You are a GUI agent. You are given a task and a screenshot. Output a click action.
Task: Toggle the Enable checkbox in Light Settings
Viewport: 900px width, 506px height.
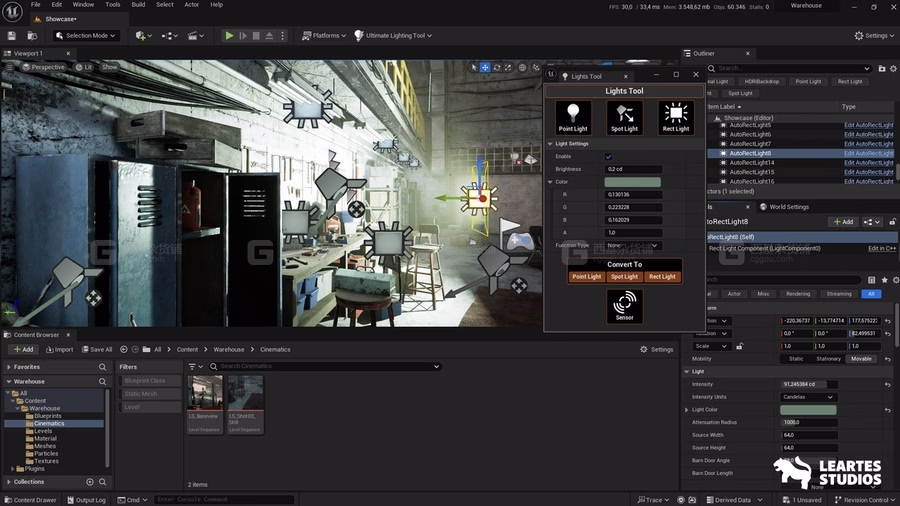point(608,157)
